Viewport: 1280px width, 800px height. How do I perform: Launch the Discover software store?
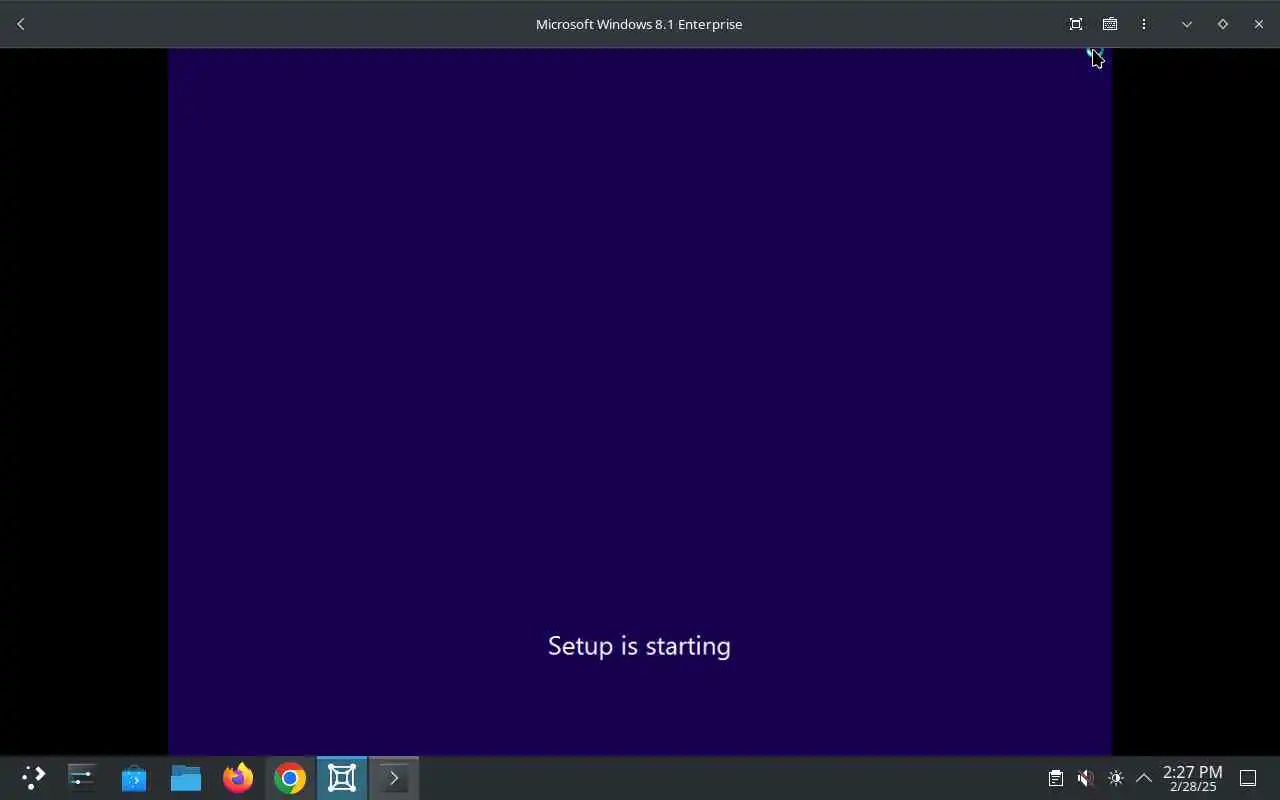click(134, 778)
